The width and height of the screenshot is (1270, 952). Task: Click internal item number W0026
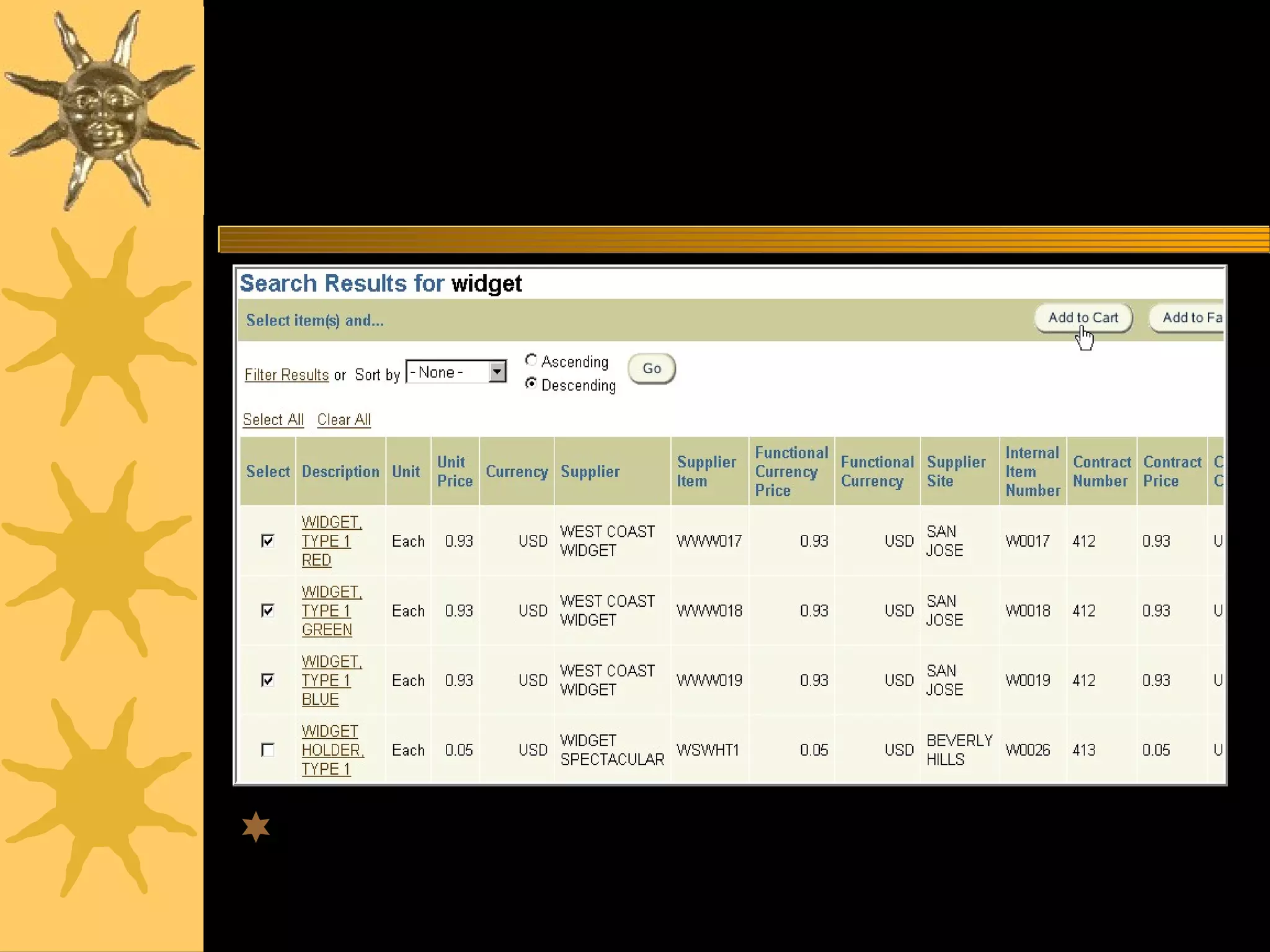click(x=1028, y=750)
